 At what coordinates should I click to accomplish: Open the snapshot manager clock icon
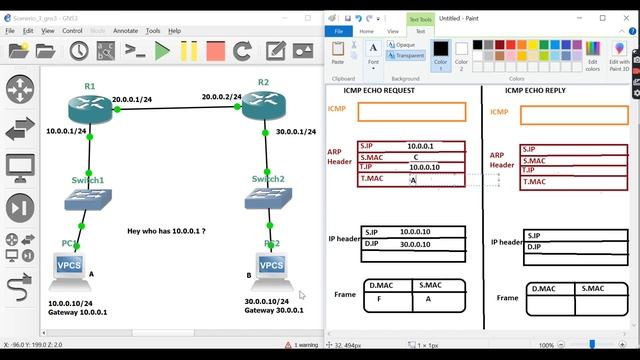pyautogui.click(x=79, y=51)
